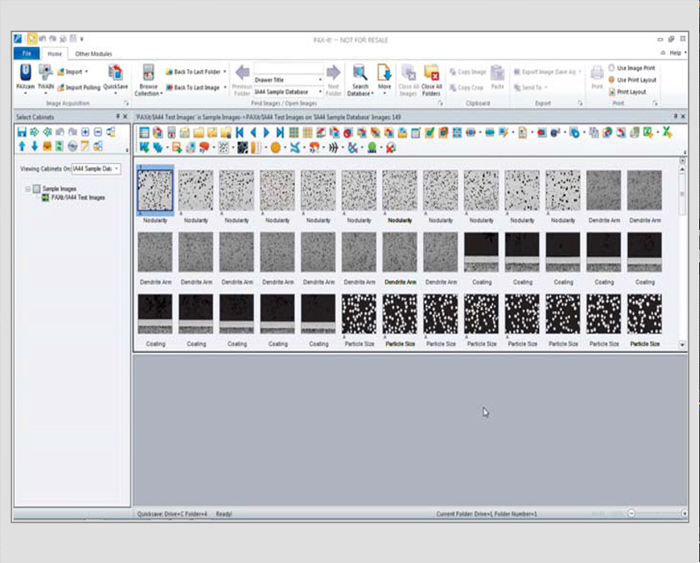700x563 pixels.
Task: Select the first Nodularity thumbnail
Action: click(x=154, y=188)
